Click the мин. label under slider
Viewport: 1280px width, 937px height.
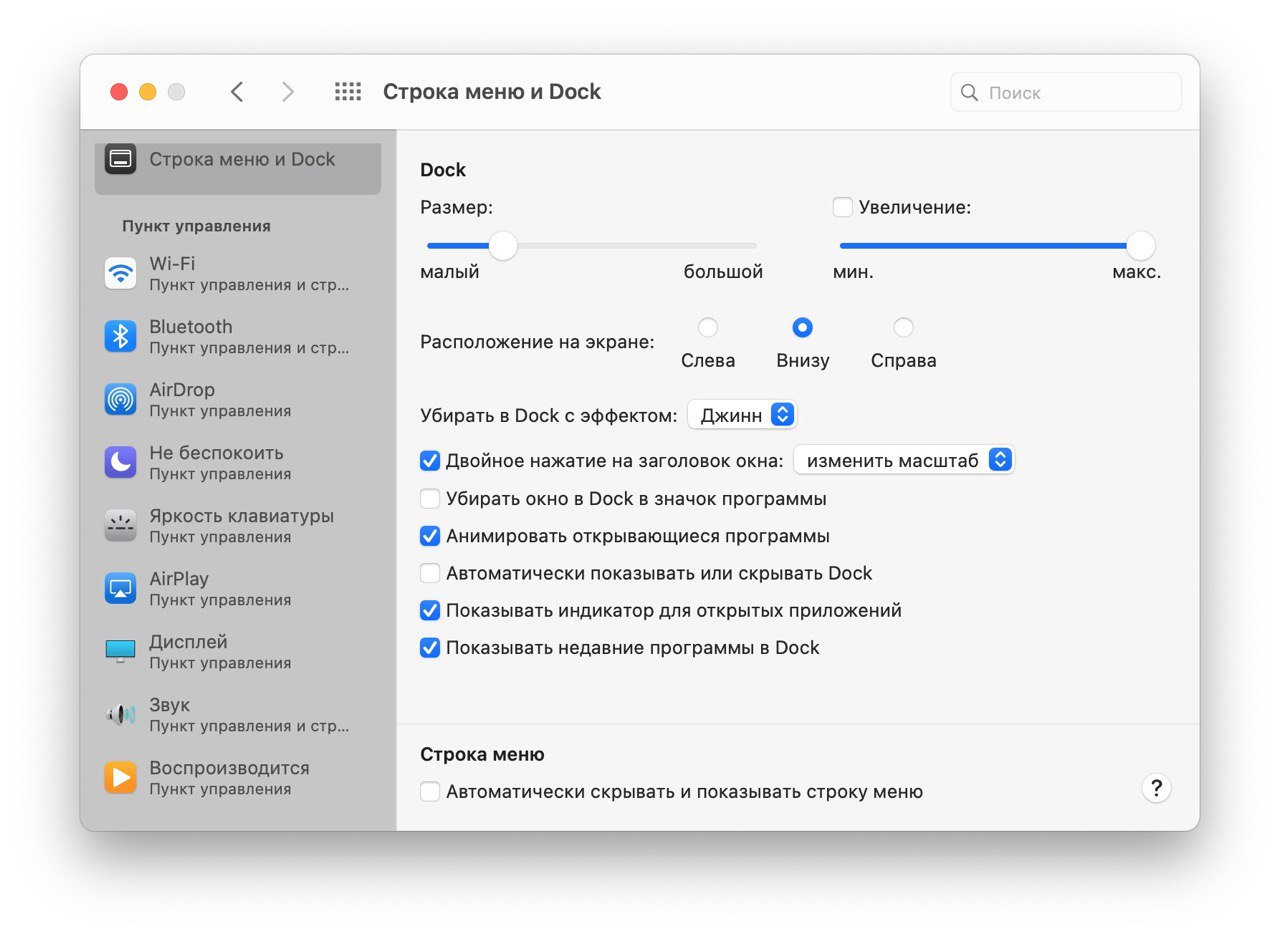[853, 272]
